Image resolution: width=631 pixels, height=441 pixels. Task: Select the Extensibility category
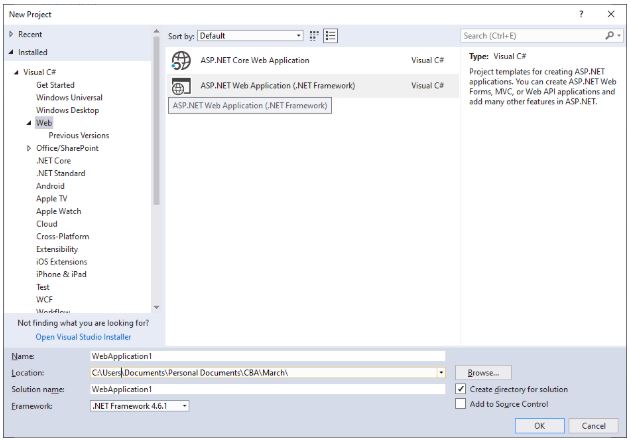(x=57, y=249)
